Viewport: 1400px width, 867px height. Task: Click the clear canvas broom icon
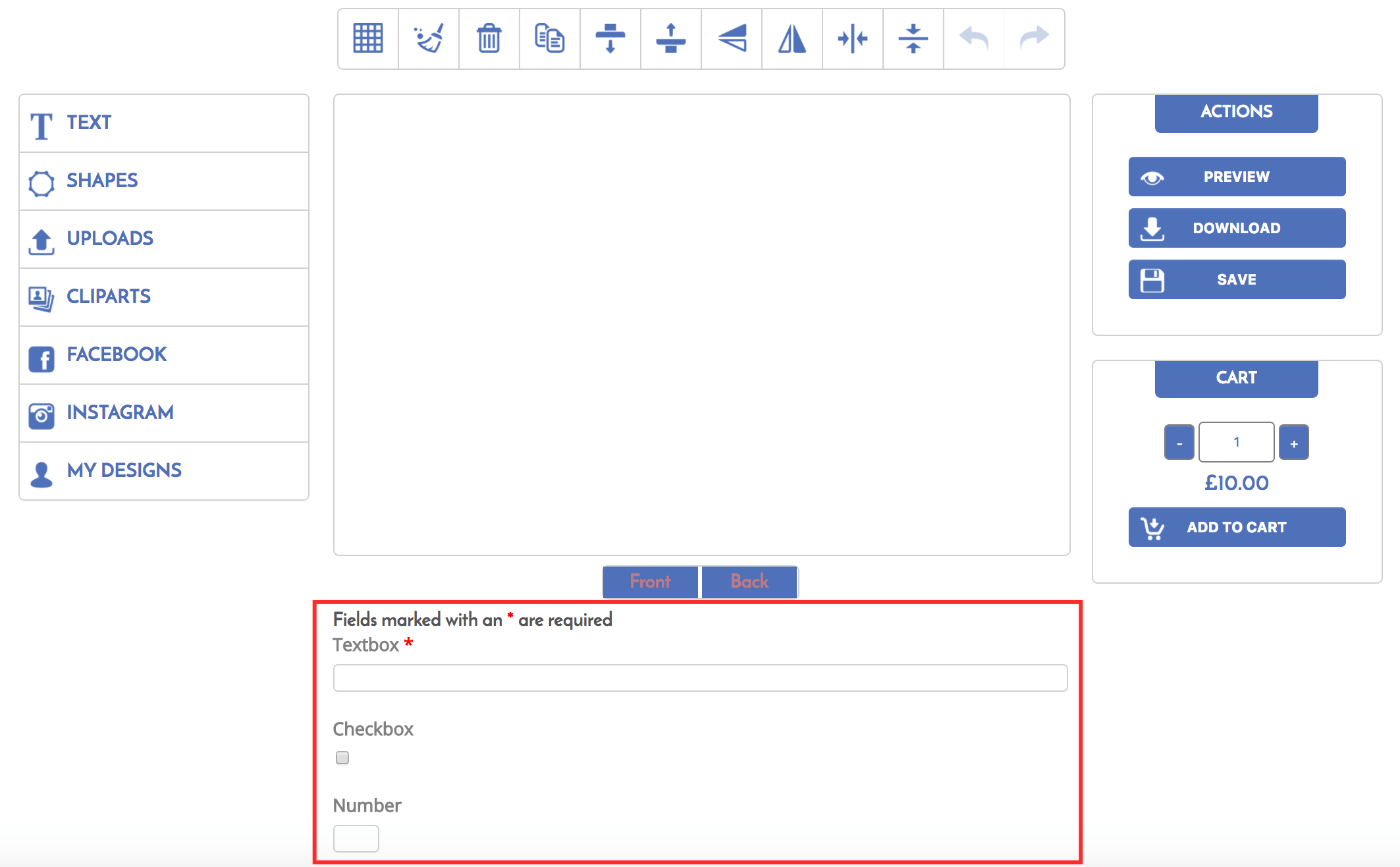(x=429, y=38)
